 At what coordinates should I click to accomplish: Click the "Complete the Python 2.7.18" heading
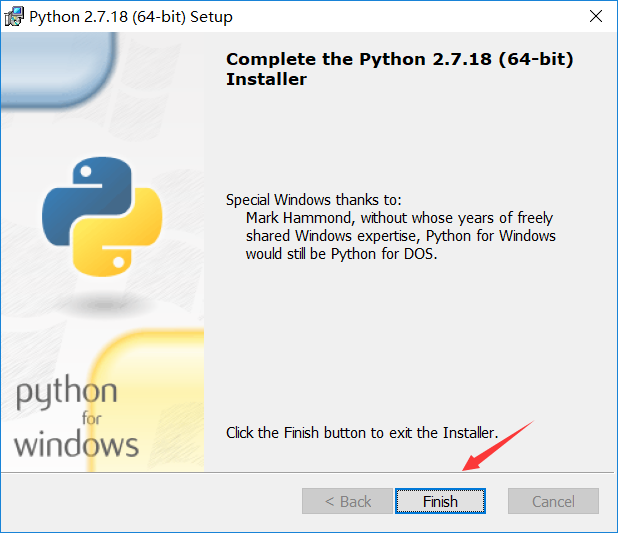click(x=400, y=69)
